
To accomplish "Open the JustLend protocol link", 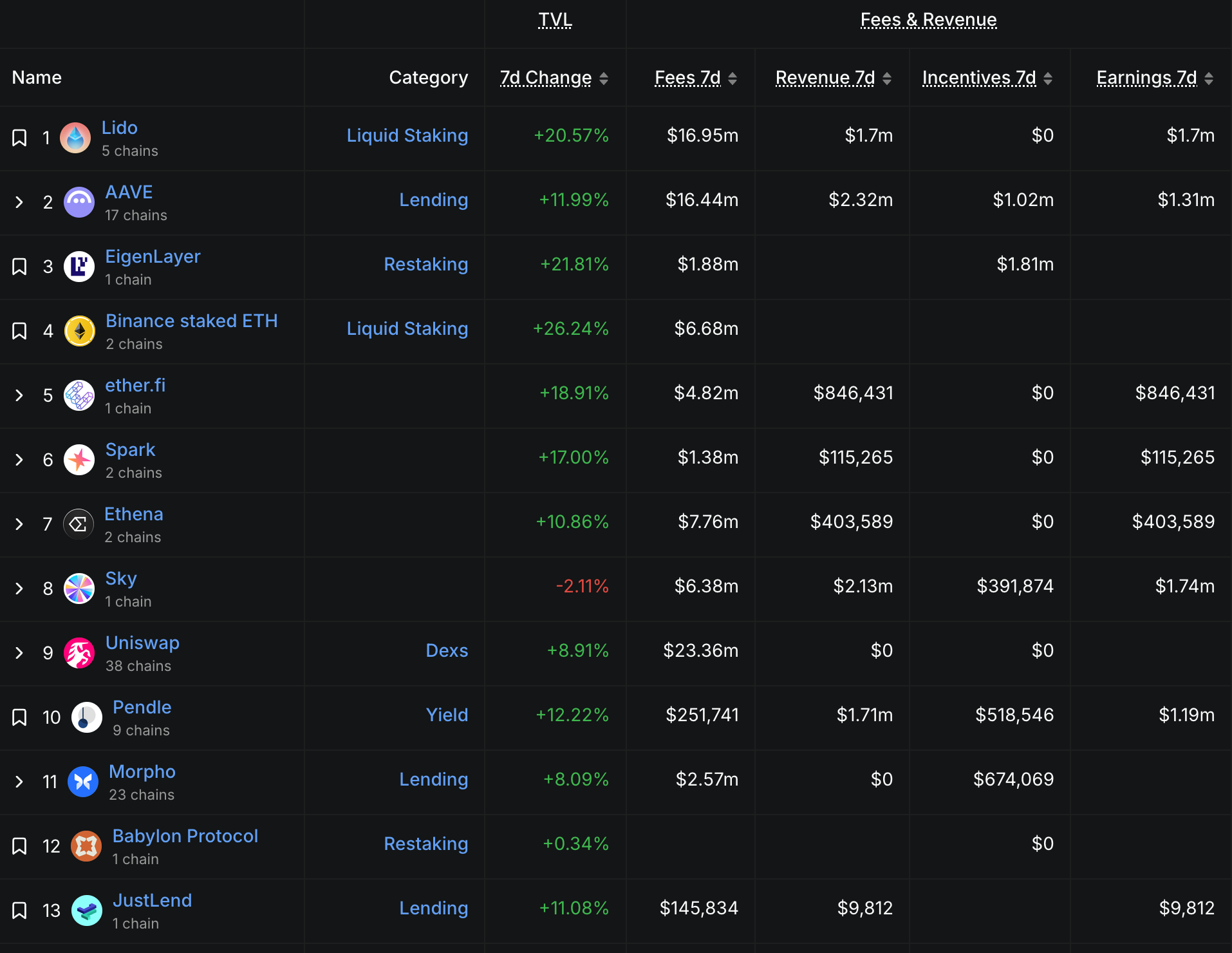I will tap(153, 900).
